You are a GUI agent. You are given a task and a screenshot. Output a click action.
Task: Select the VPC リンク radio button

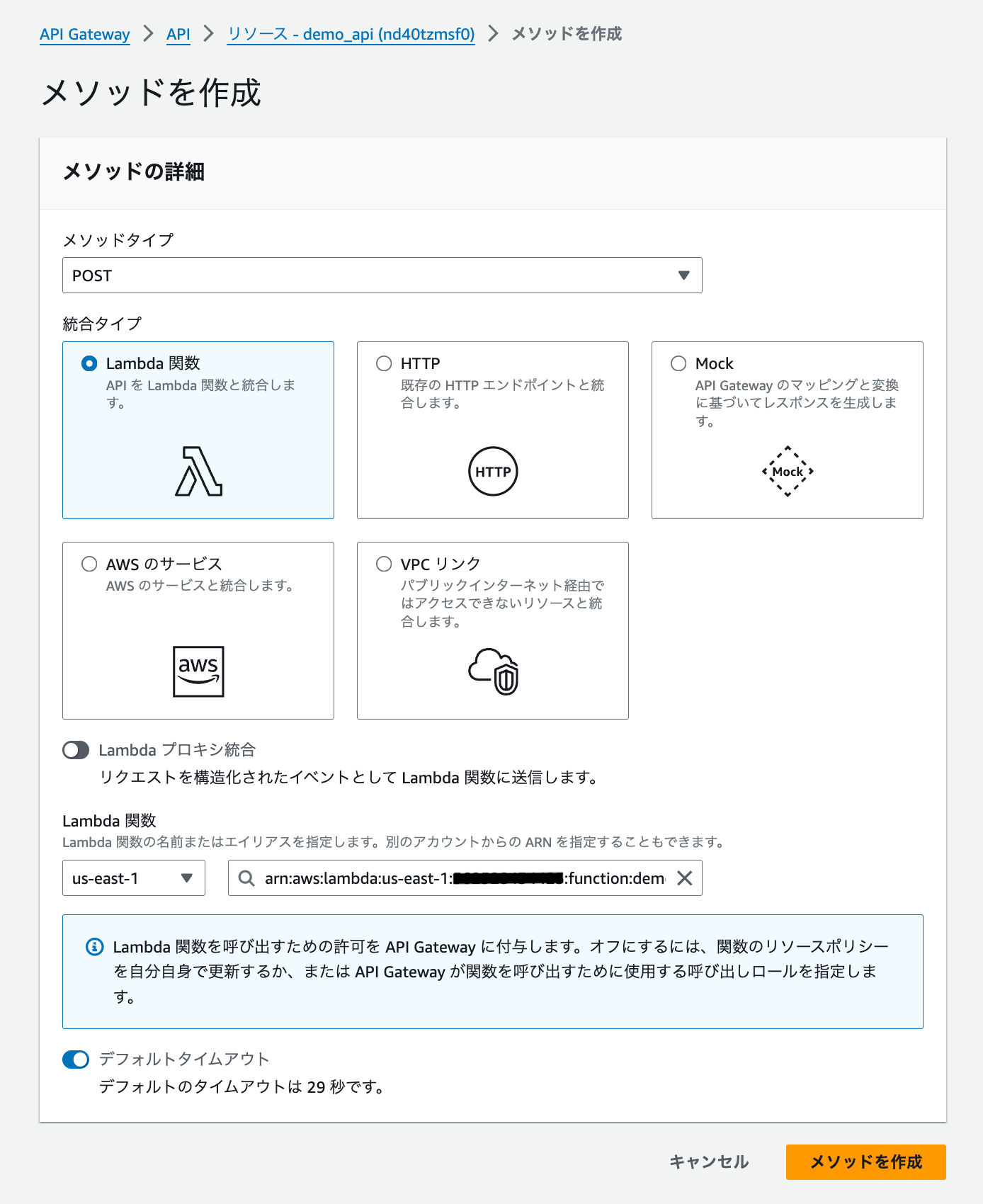click(384, 564)
